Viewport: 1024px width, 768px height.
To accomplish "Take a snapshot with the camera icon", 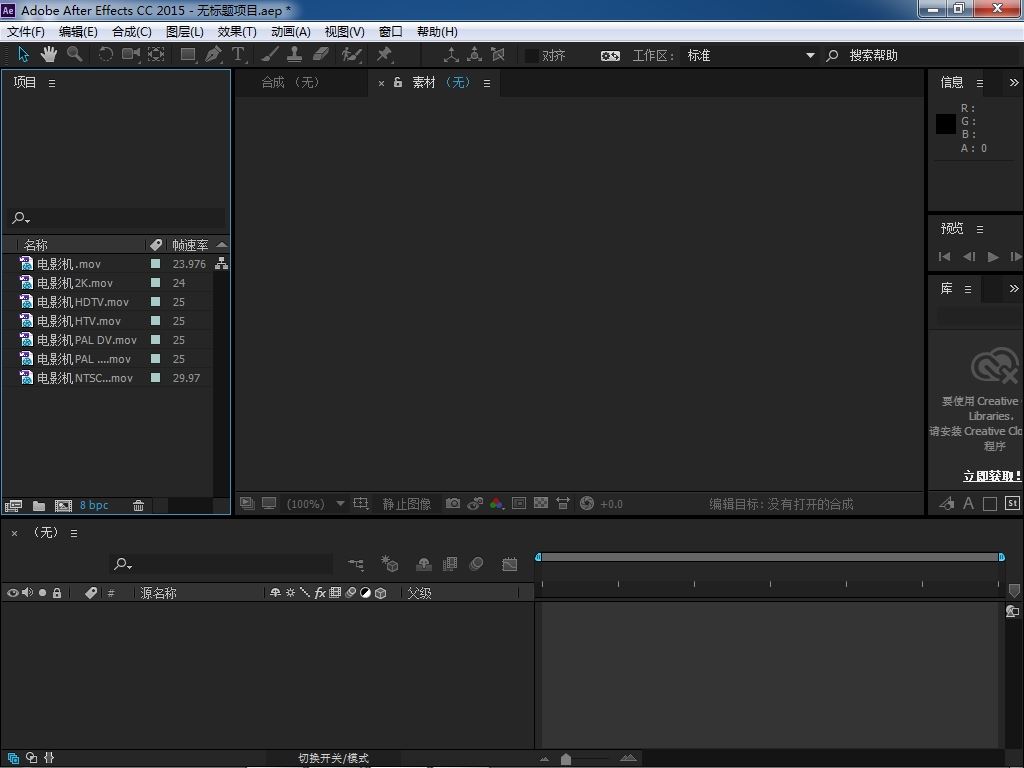I will click(453, 504).
